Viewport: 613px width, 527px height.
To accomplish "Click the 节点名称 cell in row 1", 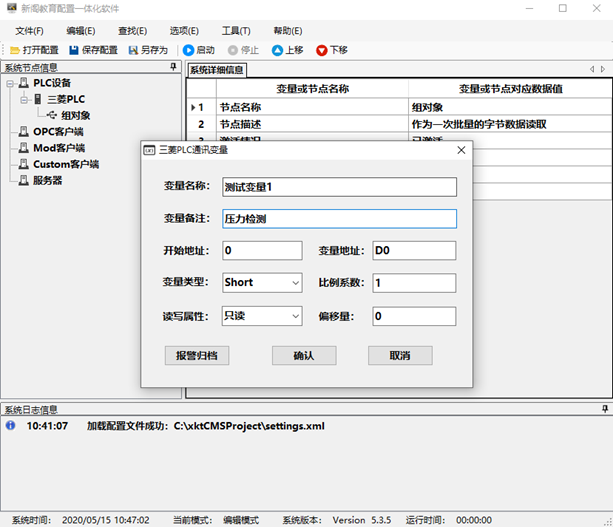I will pyautogui.click(x=312, y=107).
